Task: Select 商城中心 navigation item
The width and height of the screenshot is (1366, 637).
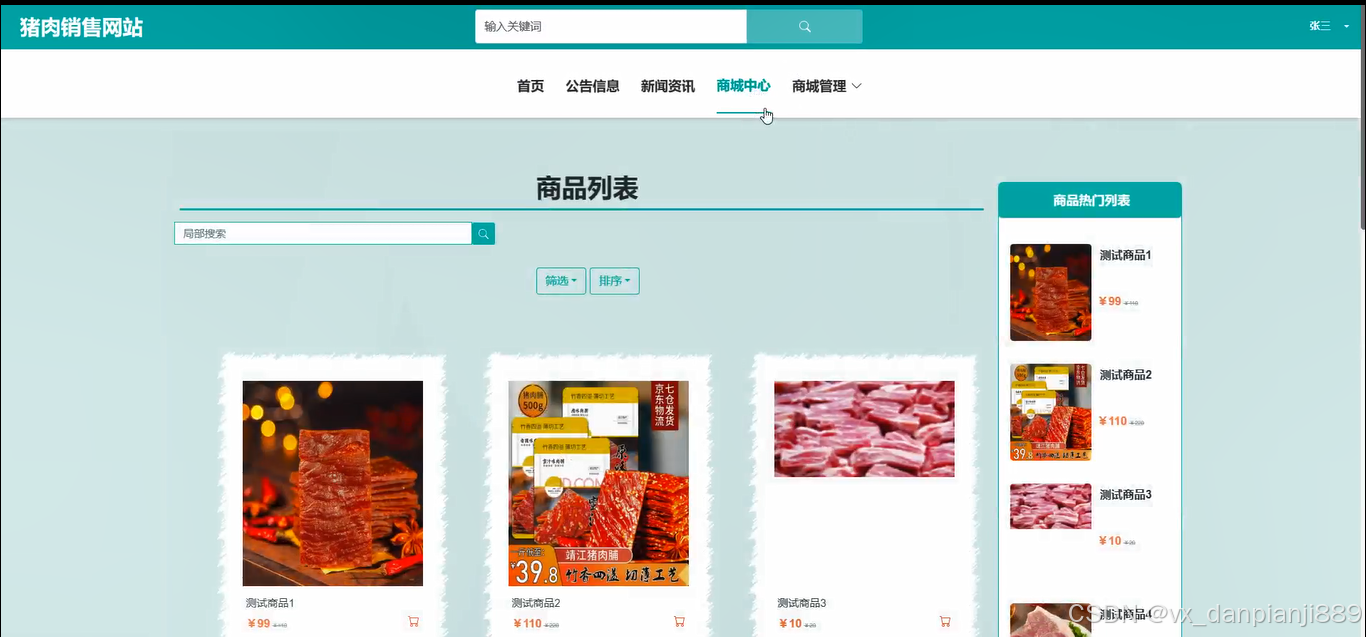Action: (x=743, y=86)
